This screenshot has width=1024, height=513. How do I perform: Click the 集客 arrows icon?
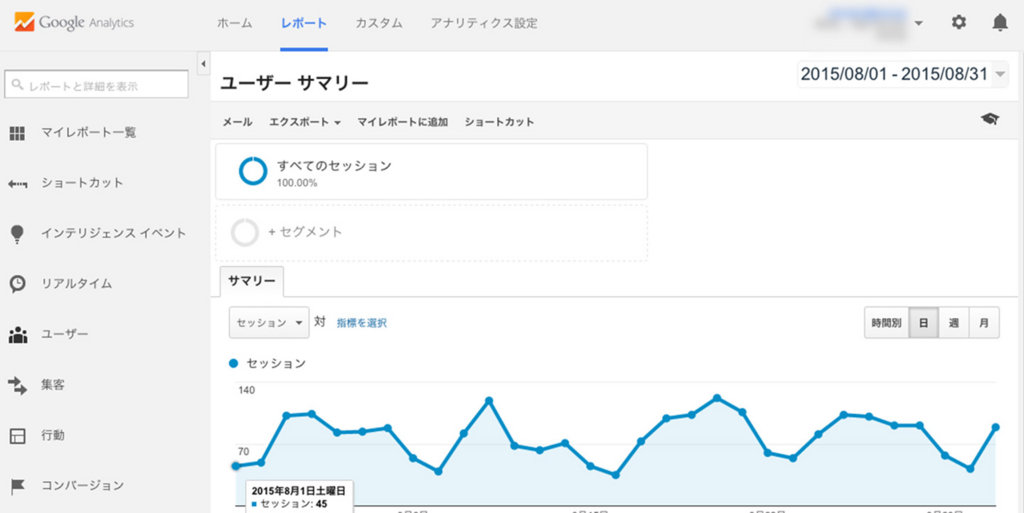[x=18, y=385]
